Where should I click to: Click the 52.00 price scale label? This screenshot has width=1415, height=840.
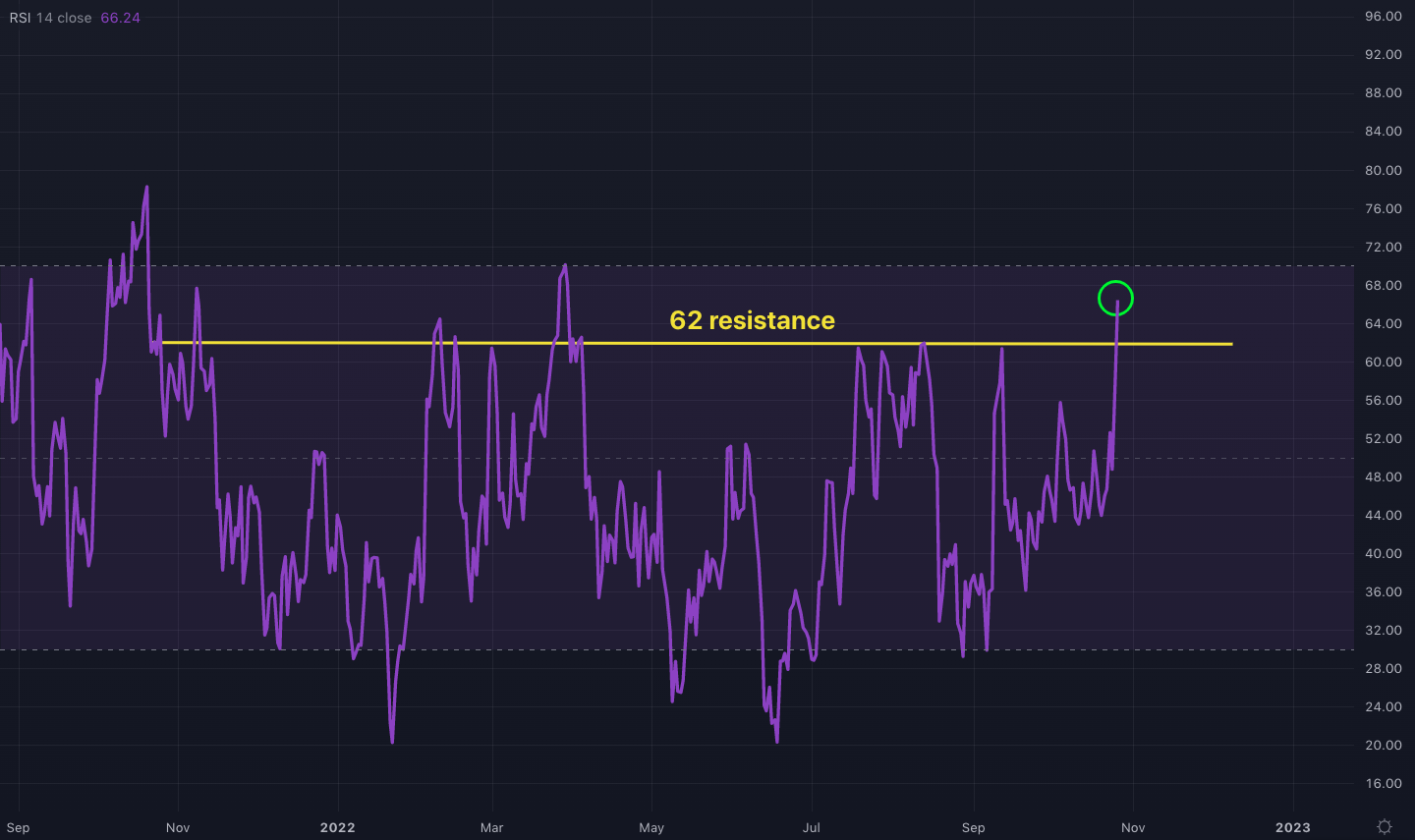(x=1383, y=438)
